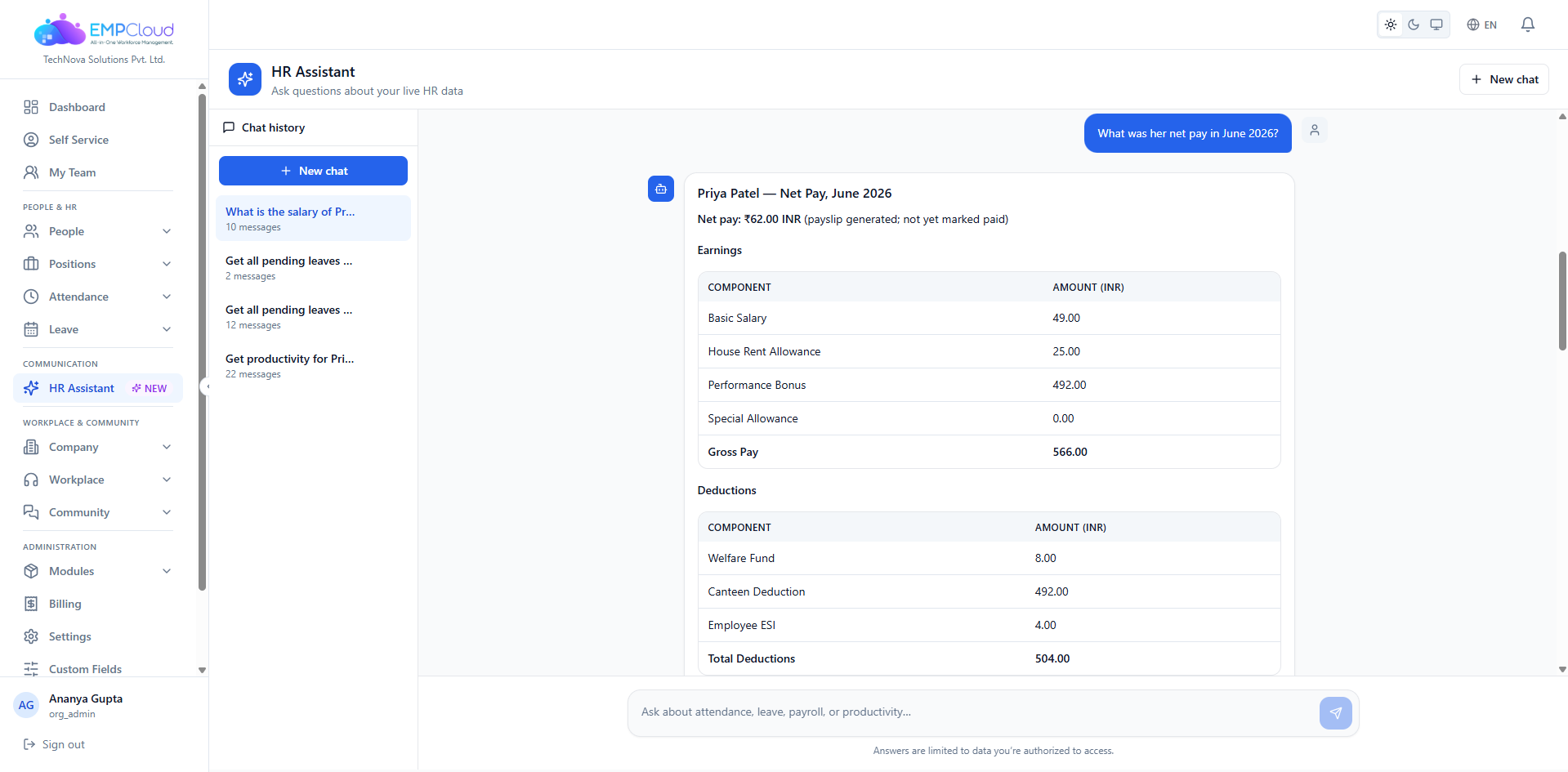This screenshot has width=1568, height=772.
Task: Expand the People menu chevron
Action: coord(167,231)
